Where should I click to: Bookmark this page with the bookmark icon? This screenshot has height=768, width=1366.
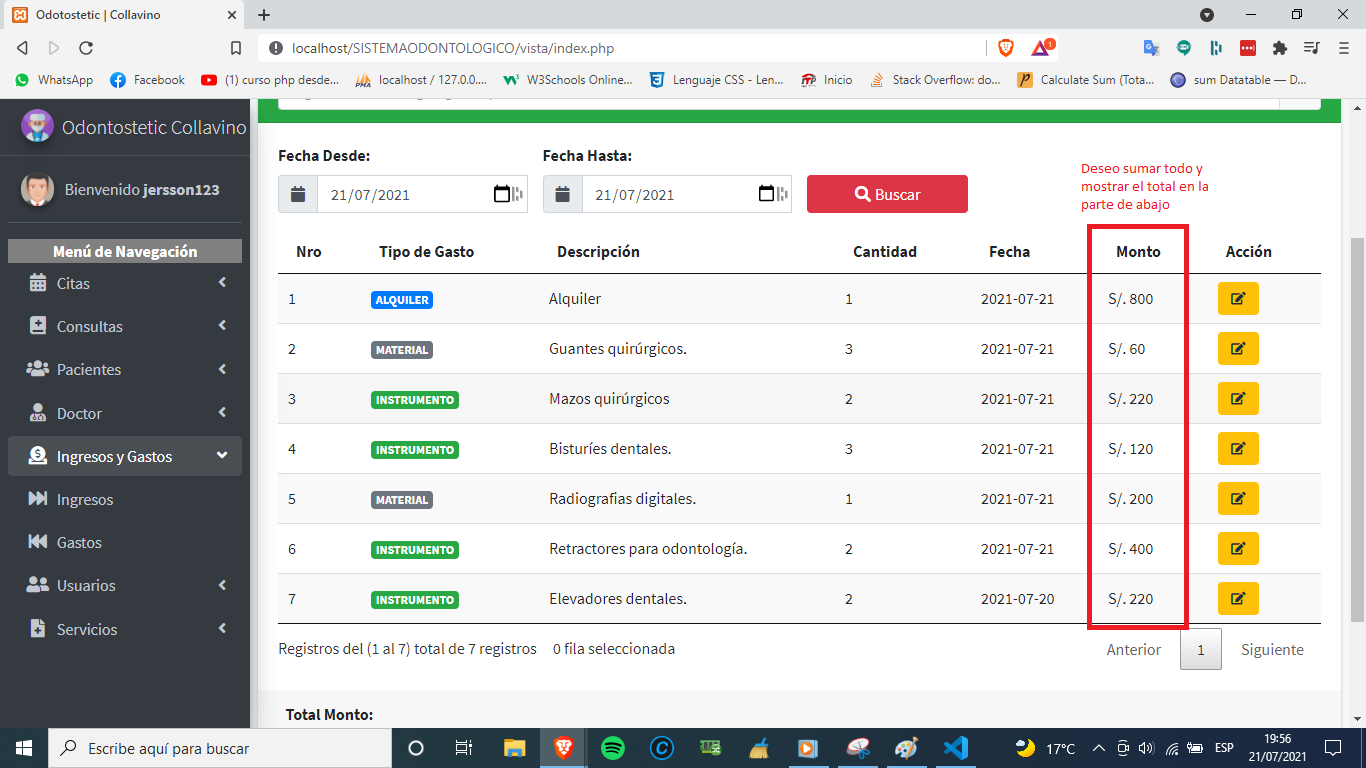[x=236, y=48]
